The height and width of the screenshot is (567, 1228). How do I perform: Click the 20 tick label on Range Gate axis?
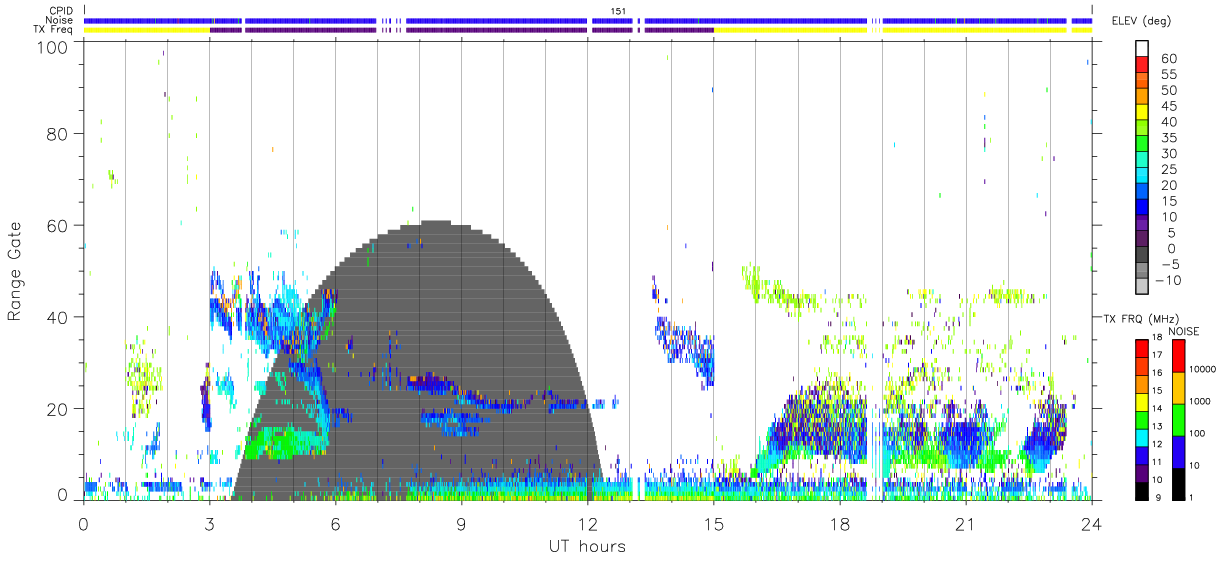click(x=57, y=409)
